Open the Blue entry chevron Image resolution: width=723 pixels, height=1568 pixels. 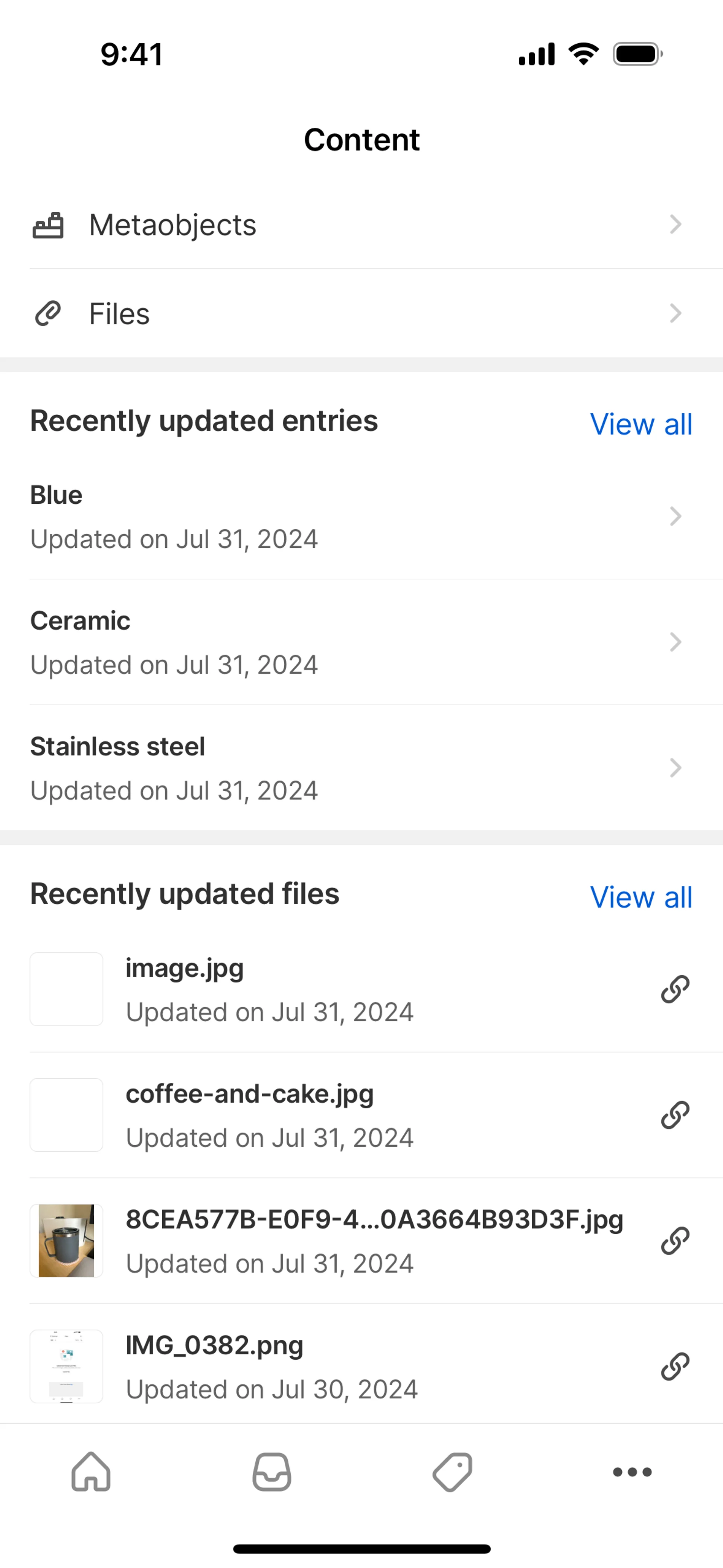(x=675, y=516)
